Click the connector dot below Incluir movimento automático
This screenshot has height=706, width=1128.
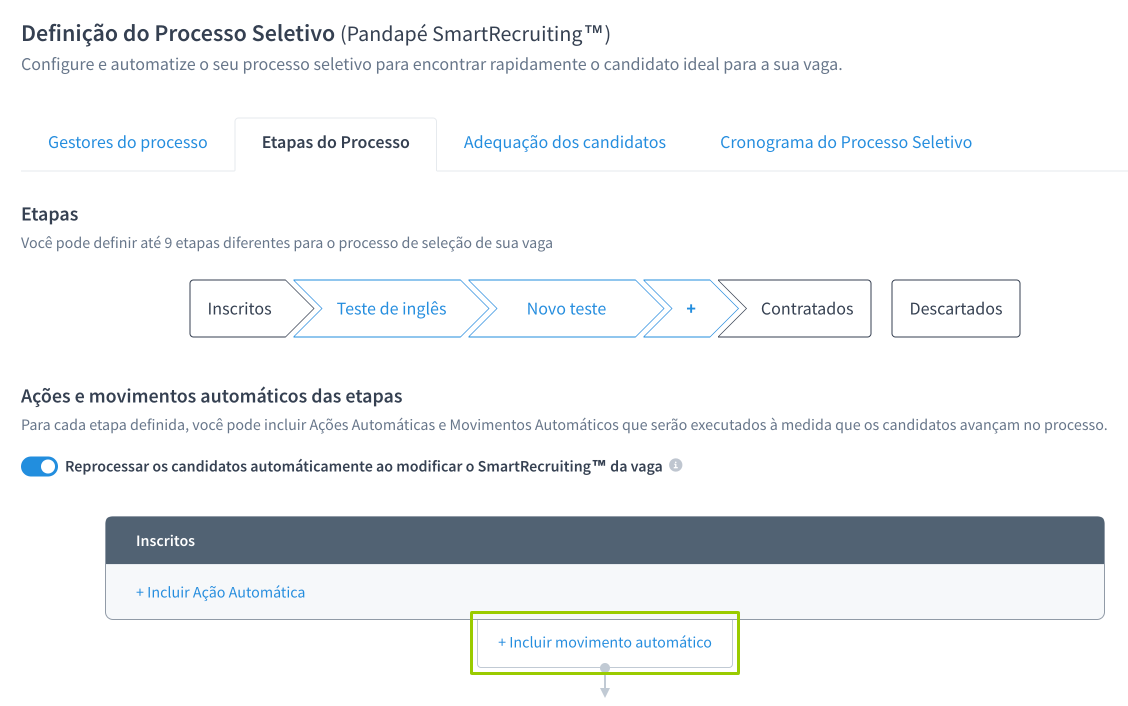click(x=604, y=667)
